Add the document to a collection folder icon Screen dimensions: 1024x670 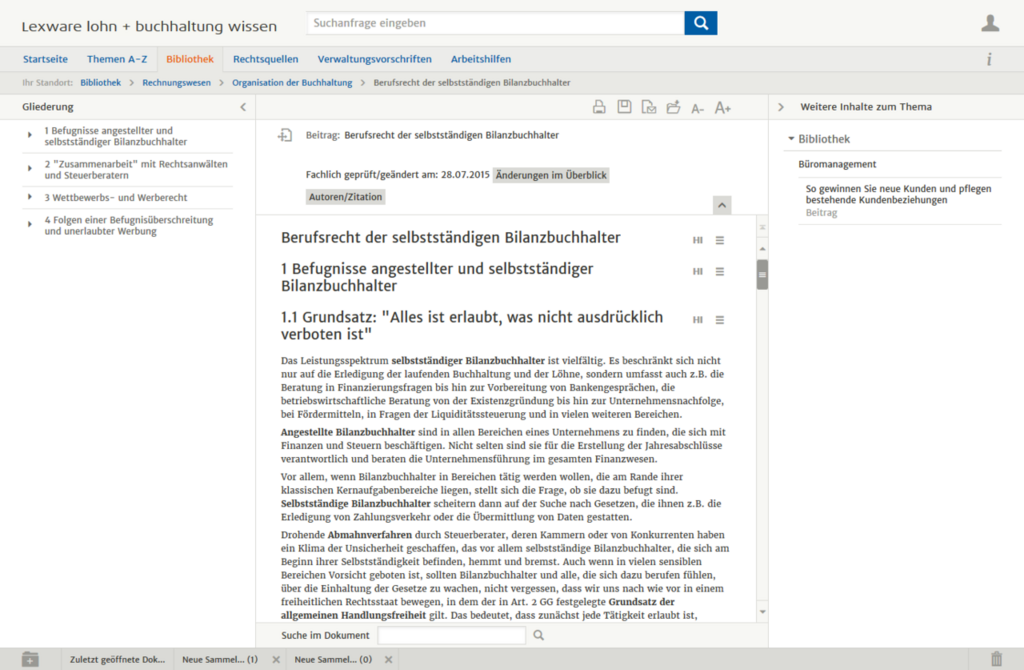pos(673,107)
